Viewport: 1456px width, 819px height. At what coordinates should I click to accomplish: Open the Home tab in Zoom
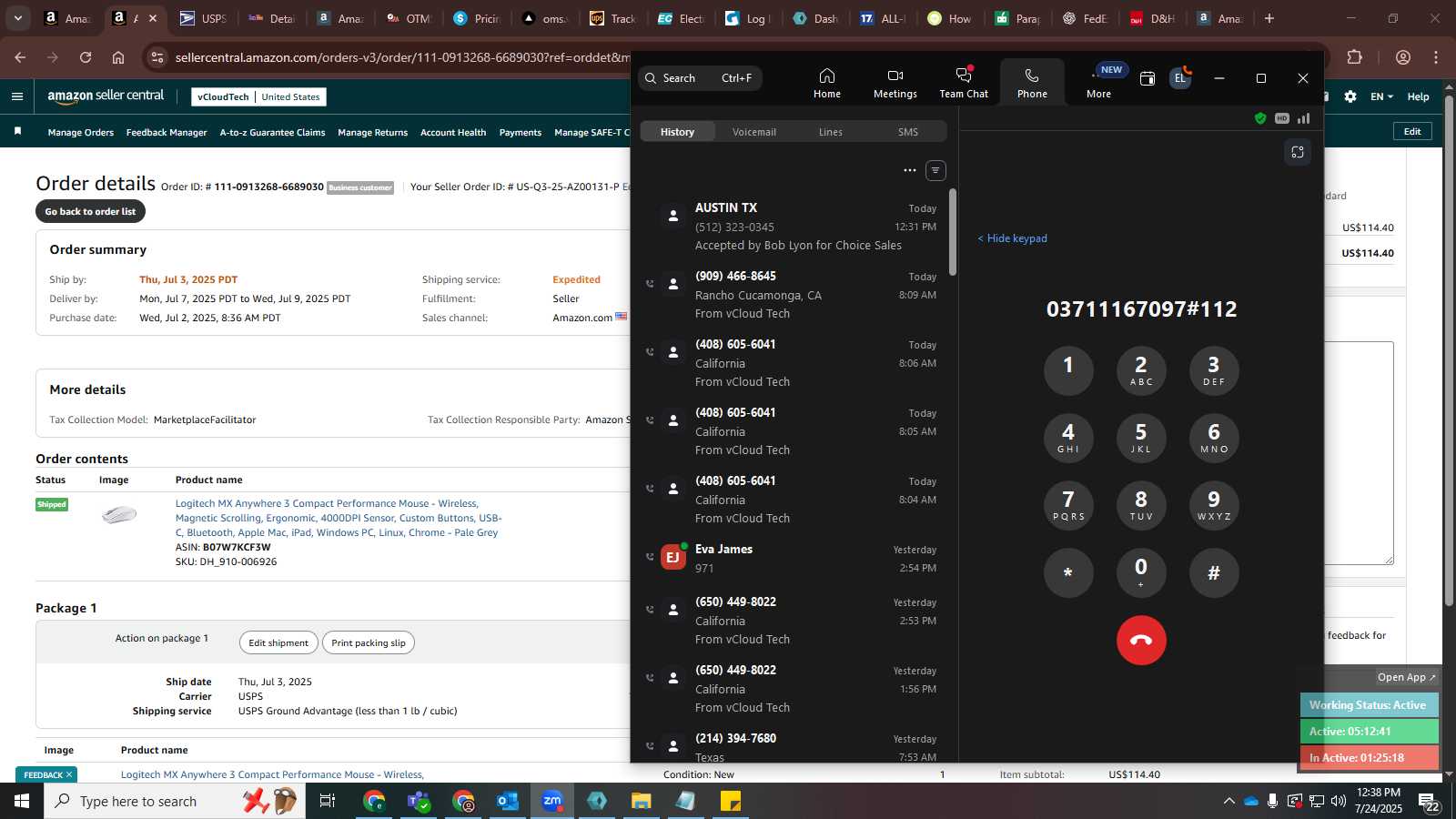(x=826, y=83)
